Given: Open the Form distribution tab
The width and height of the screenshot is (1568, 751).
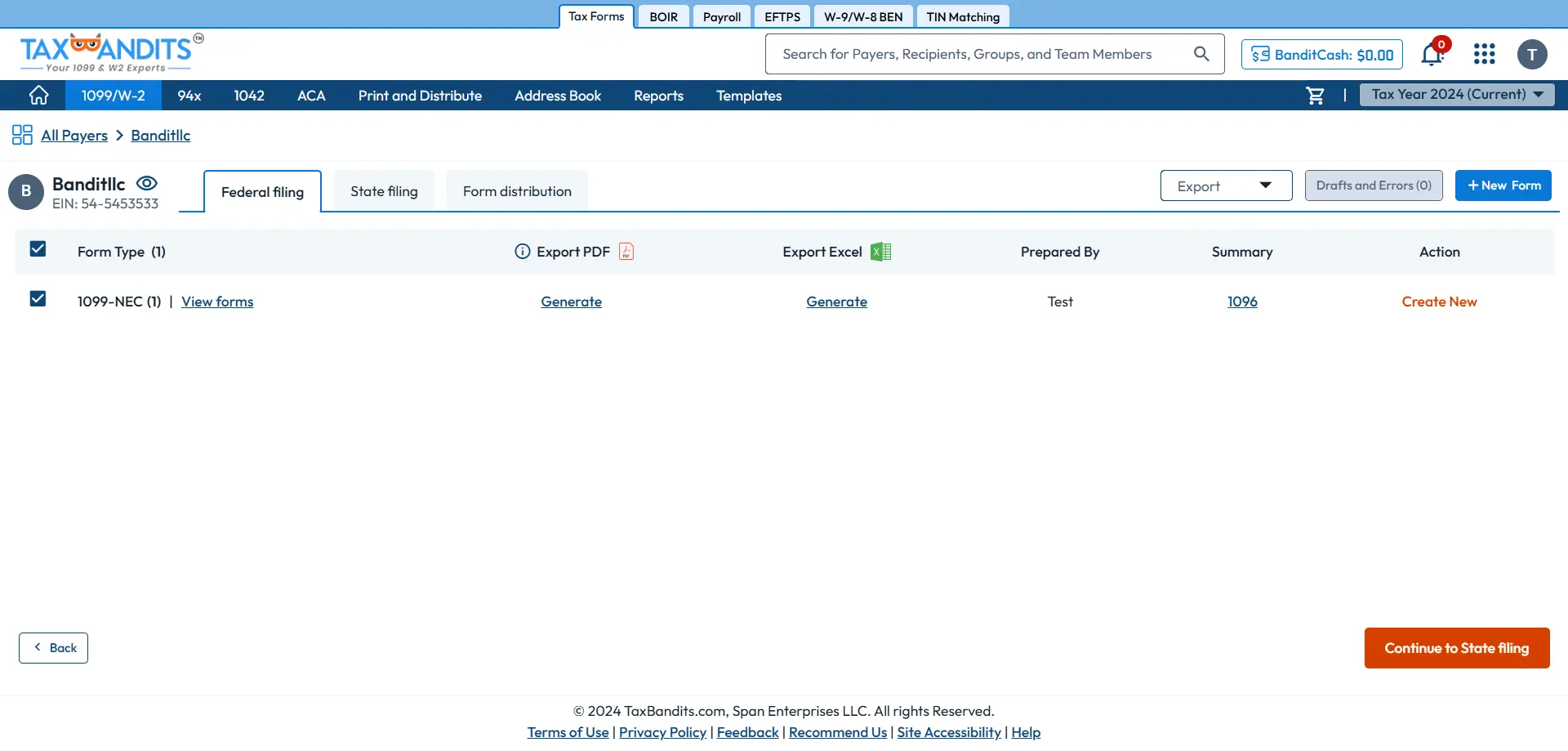Looking at the screenshot, I should [517, 191].
